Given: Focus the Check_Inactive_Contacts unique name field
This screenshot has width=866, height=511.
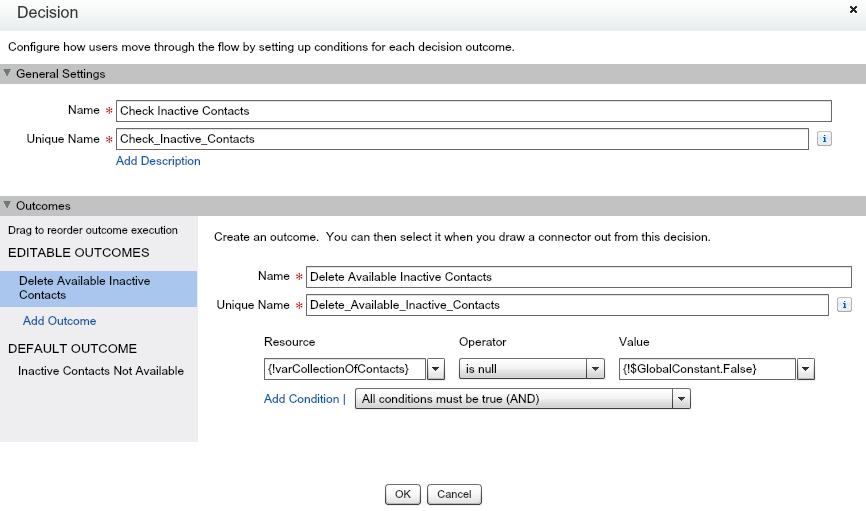Looking at the screenshot, I should [x=462, y=139].
